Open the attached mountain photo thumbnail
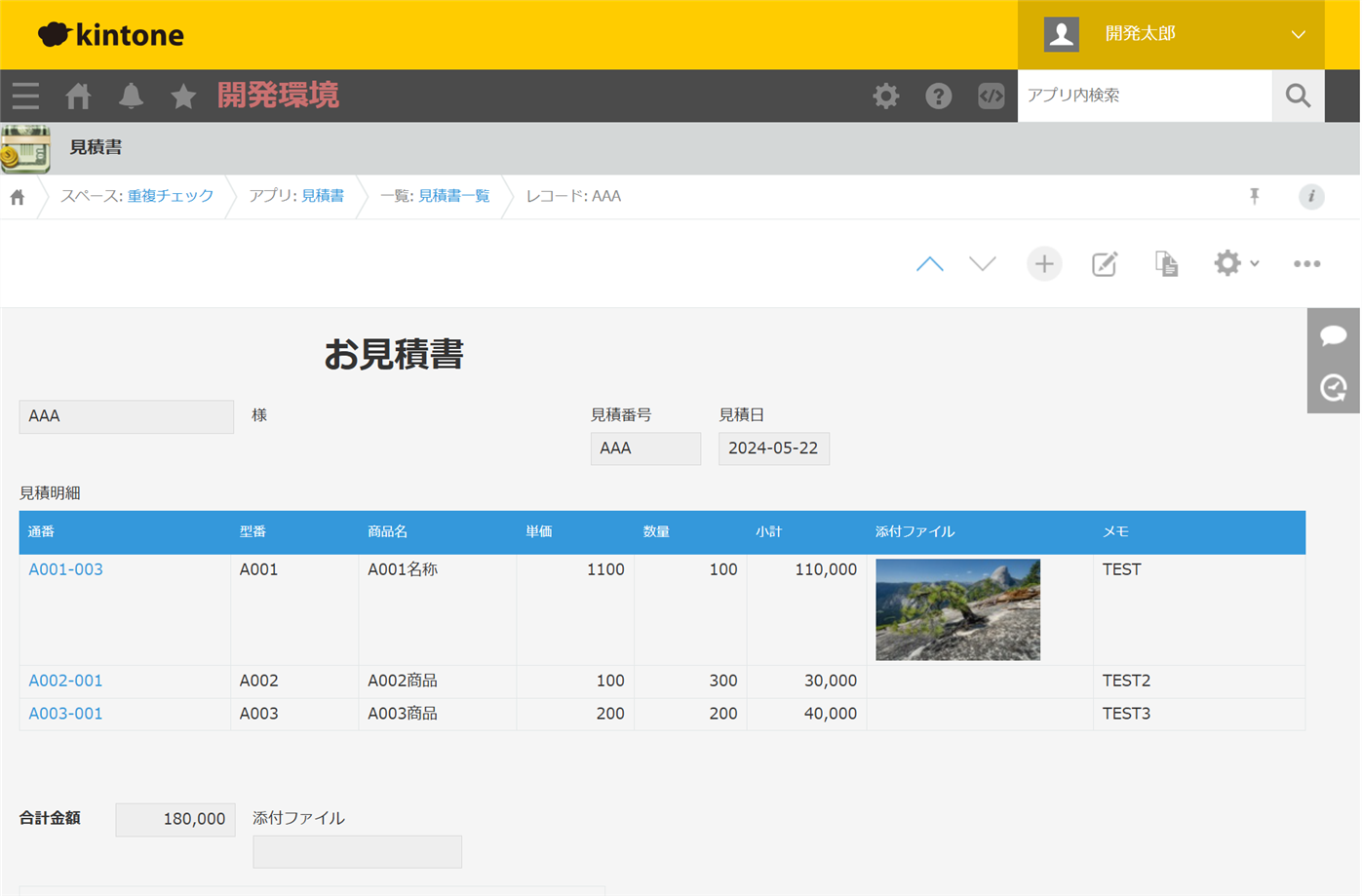This screenshot has height=896, width=1362. click(957, 609)
